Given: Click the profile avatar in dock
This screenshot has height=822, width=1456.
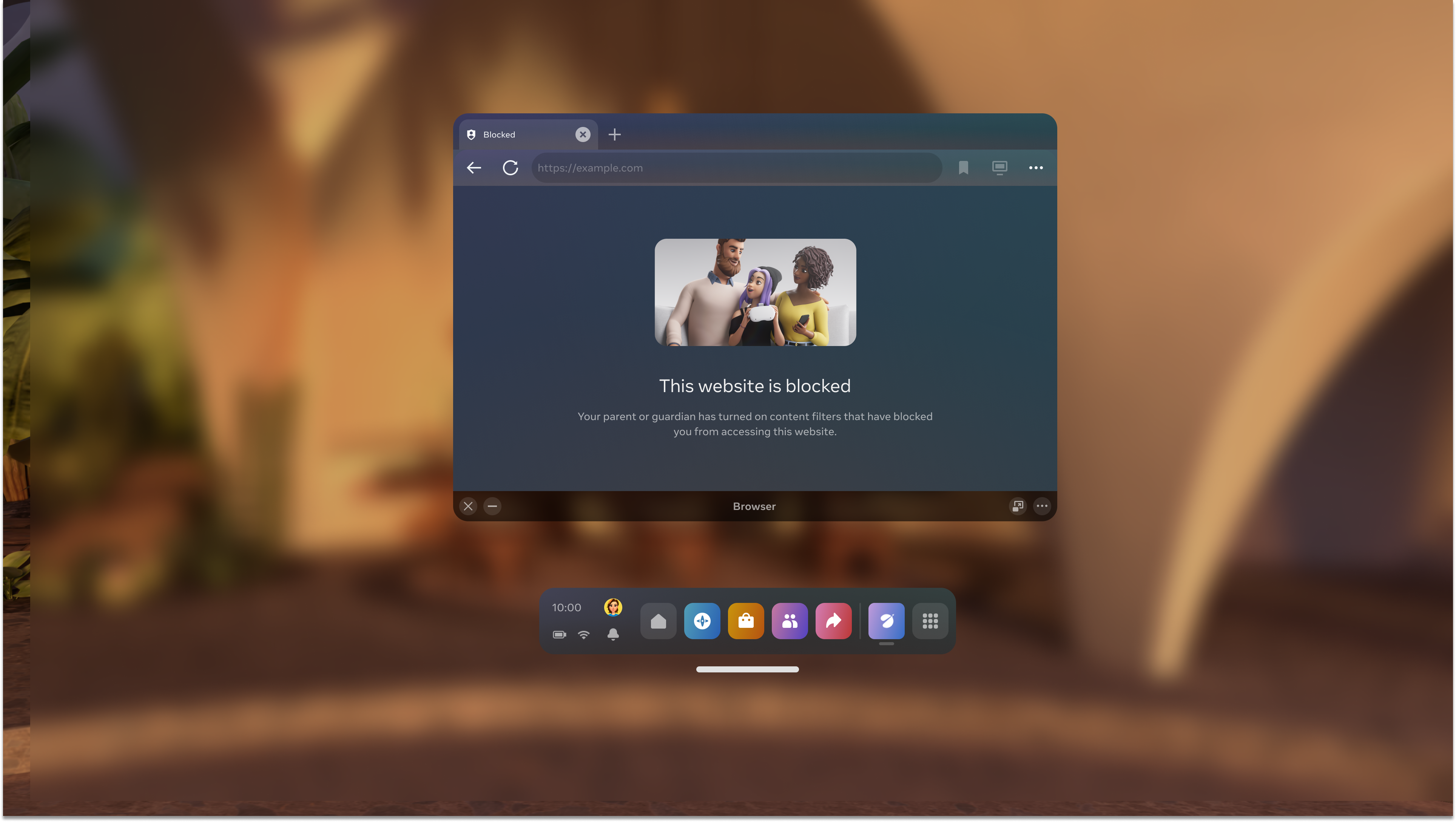Looking at the screenshot, I should coord(613,607).
